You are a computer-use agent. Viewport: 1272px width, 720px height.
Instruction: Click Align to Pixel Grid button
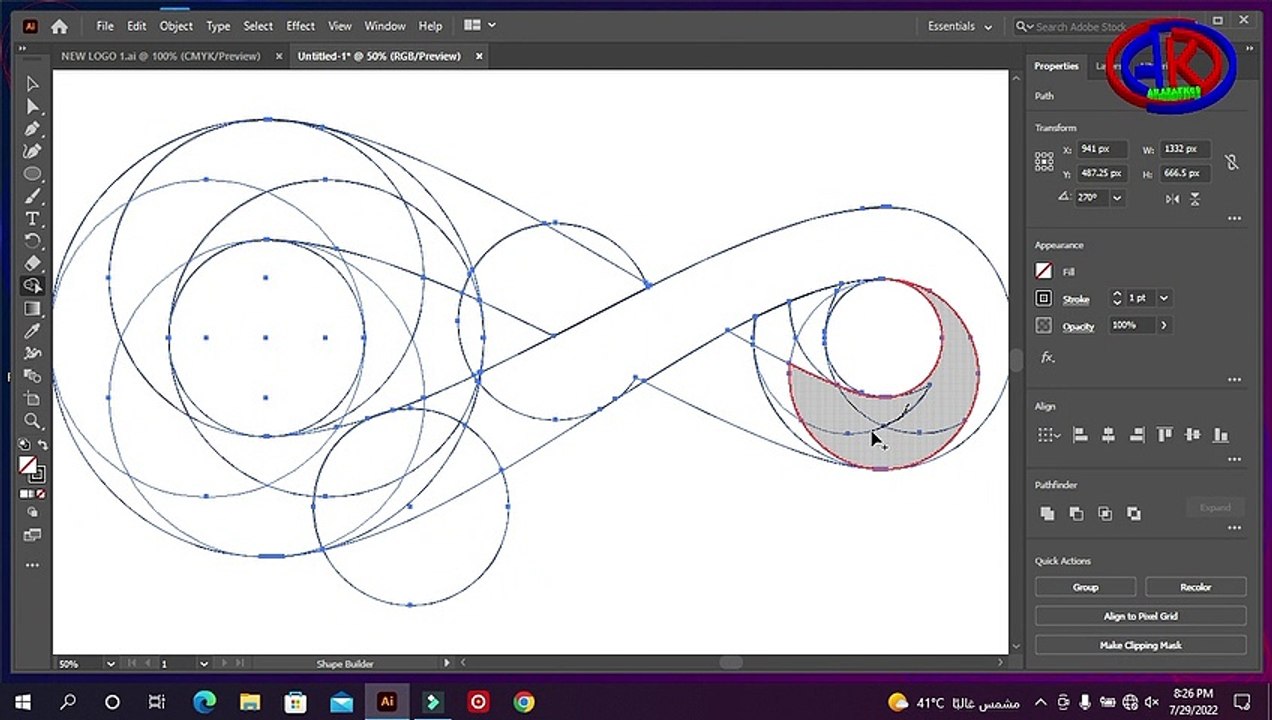point(1140,616)
